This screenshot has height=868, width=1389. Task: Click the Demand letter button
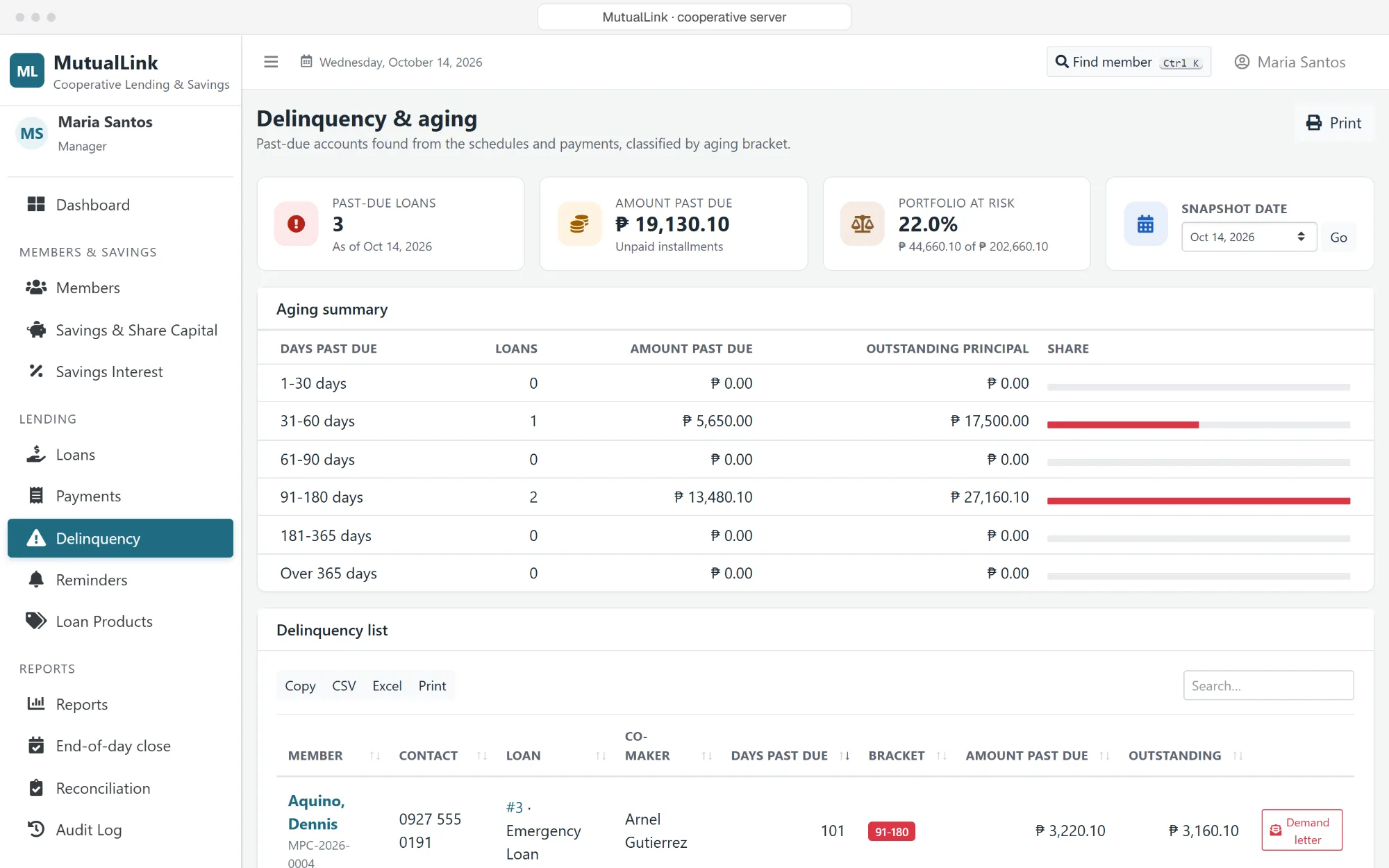[1301, 831]
